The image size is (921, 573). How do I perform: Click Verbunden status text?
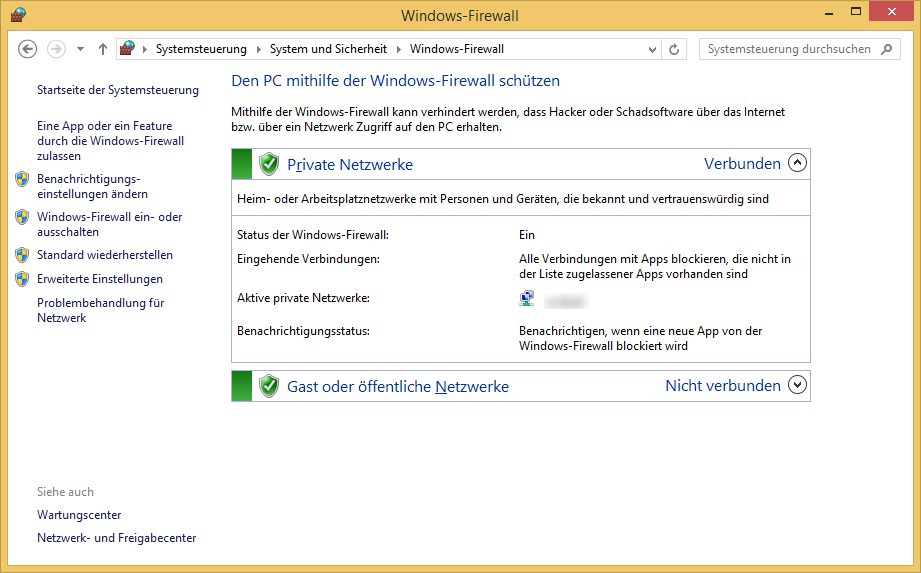(742, 164)
